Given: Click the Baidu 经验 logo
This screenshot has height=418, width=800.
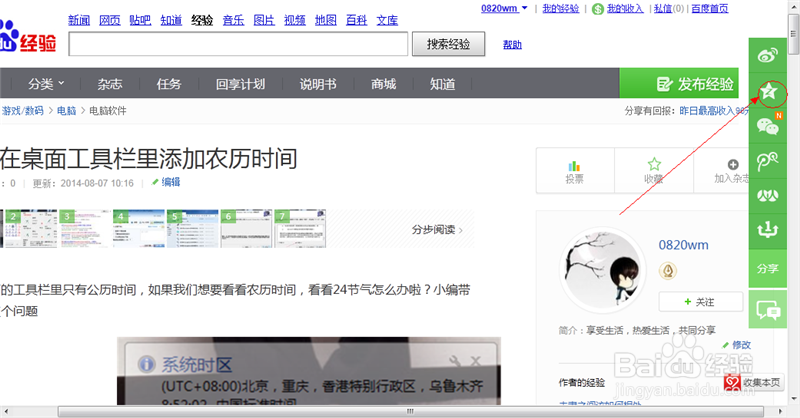Looking at the screenshot, I should [x=28, y=37].
